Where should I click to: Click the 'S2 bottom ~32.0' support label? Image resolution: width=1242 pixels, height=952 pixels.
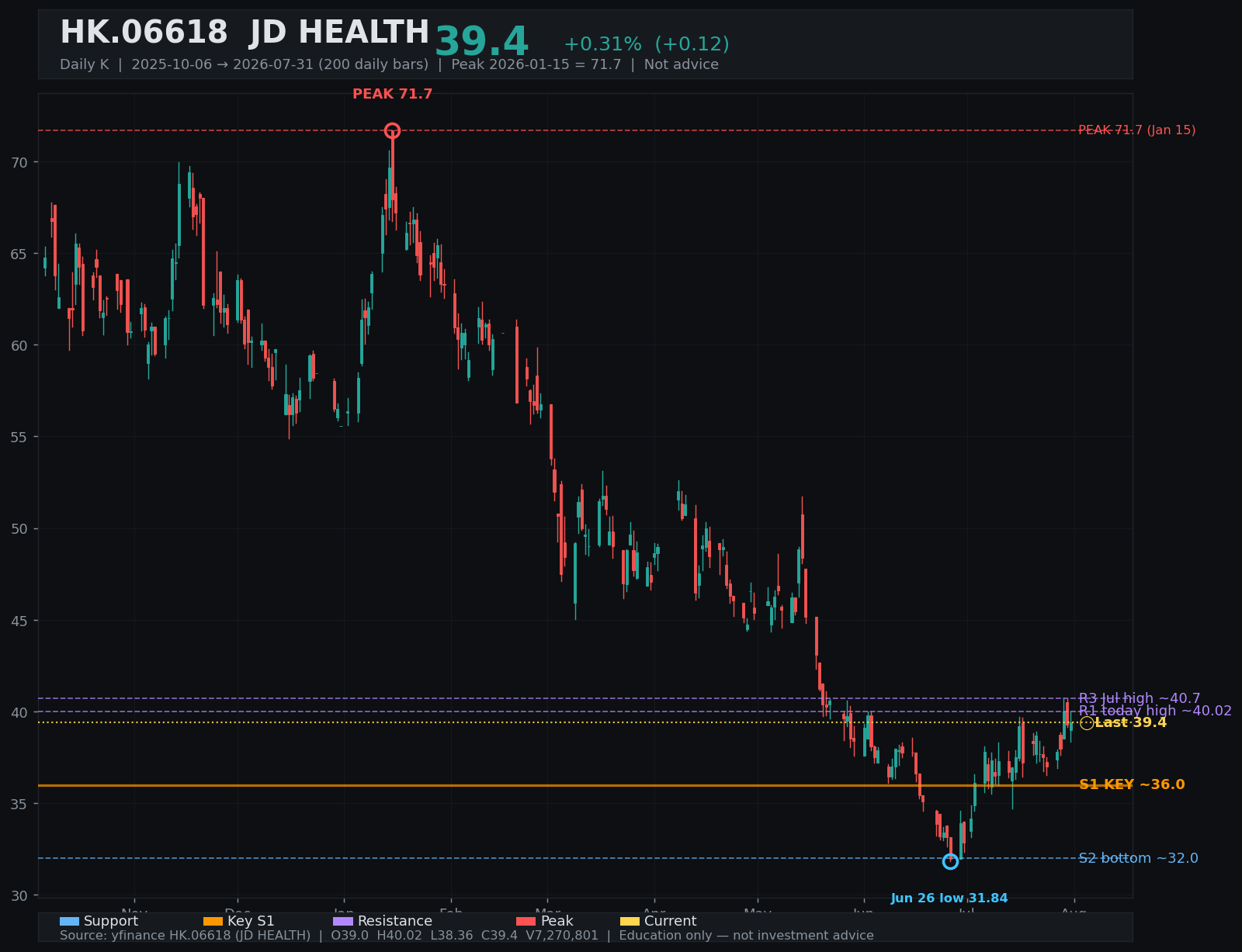coord(1139,858)
